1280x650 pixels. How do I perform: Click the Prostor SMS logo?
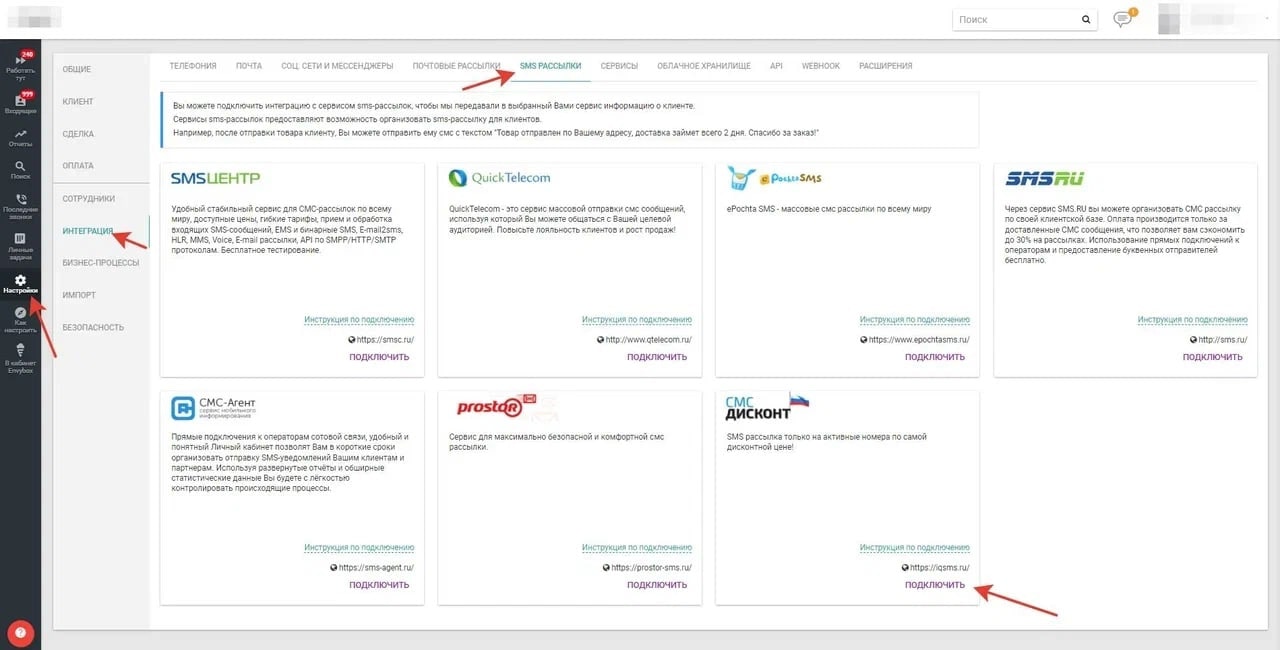point(497,406)
